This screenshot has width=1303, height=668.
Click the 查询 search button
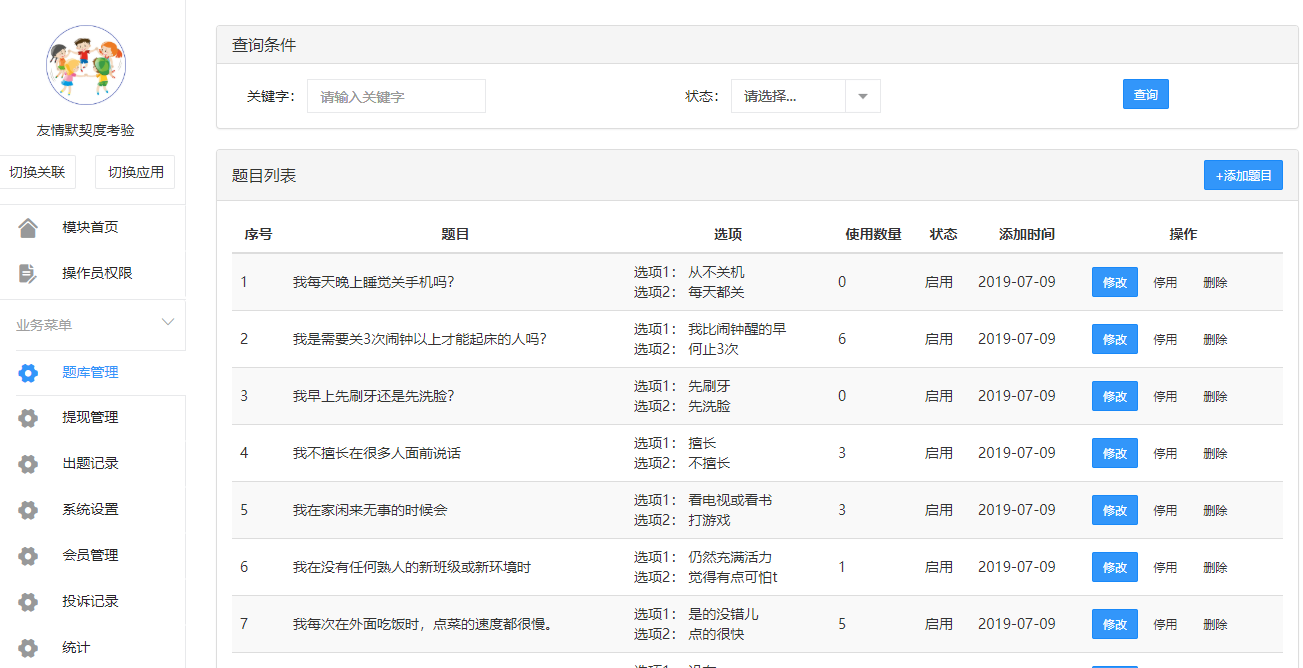pyautogui.click(x=1145, y=94)
